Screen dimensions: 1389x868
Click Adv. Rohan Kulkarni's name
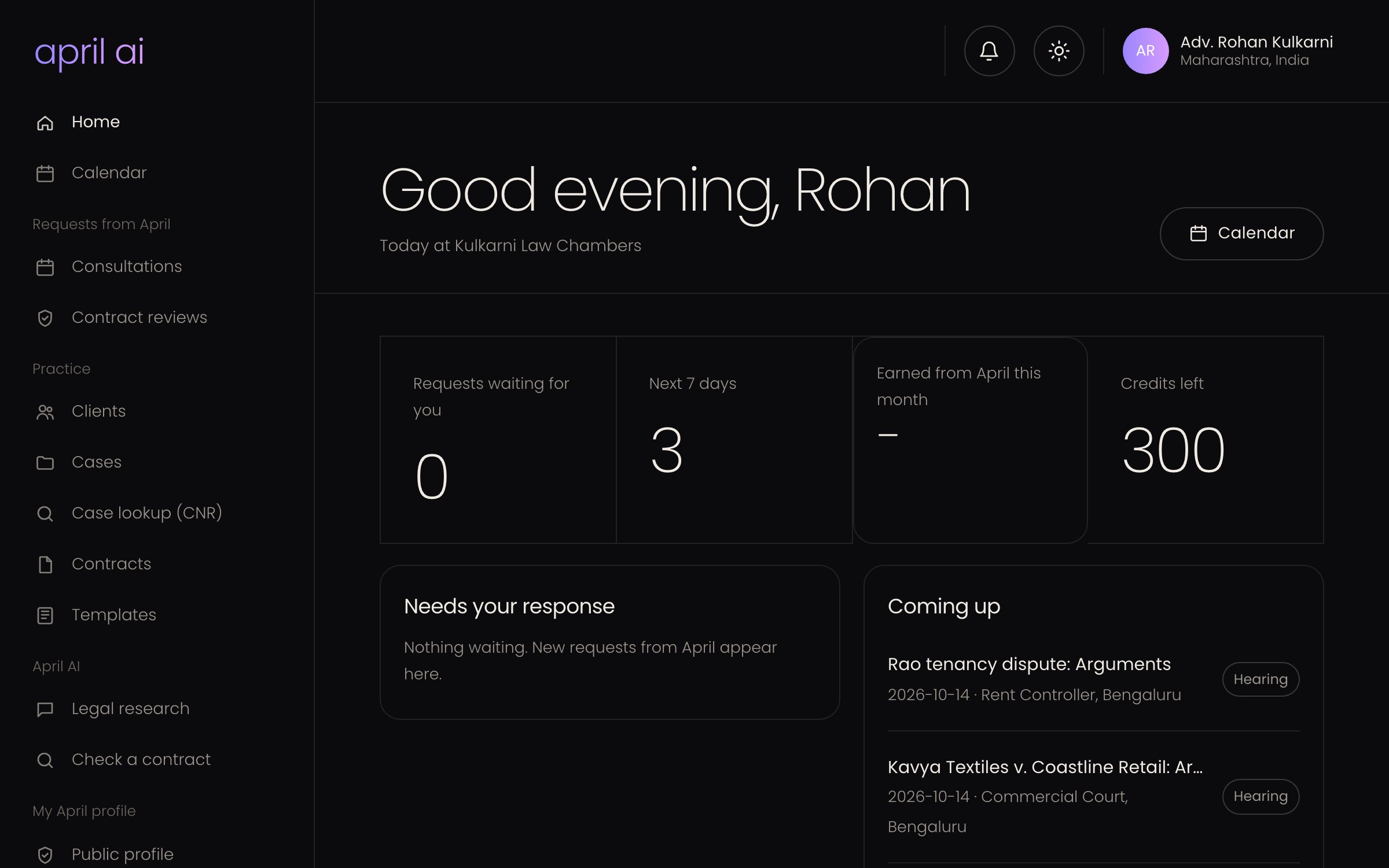tap(1256, 42)
